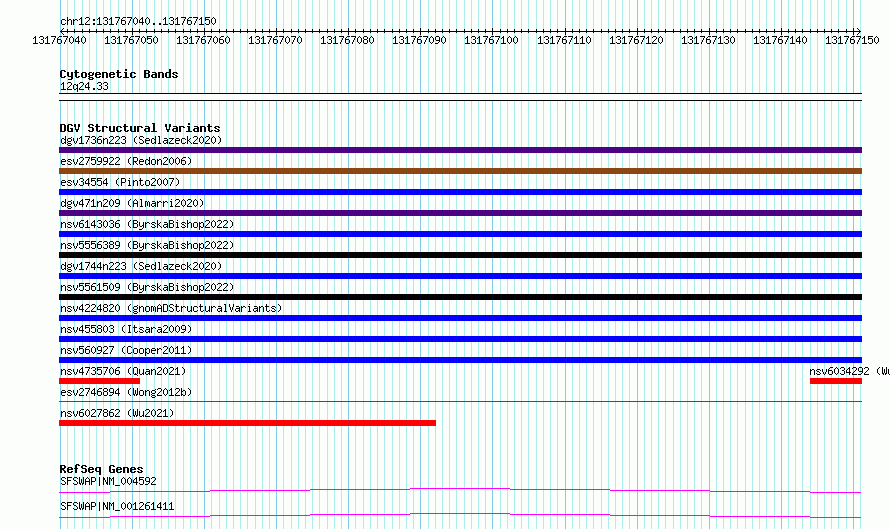Click ruler position 131767070

(275, 40)
